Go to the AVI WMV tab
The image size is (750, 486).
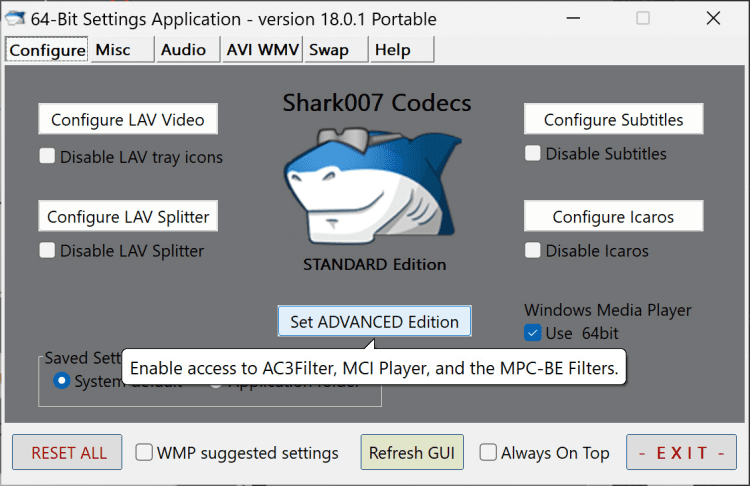(x=262, y=50)
